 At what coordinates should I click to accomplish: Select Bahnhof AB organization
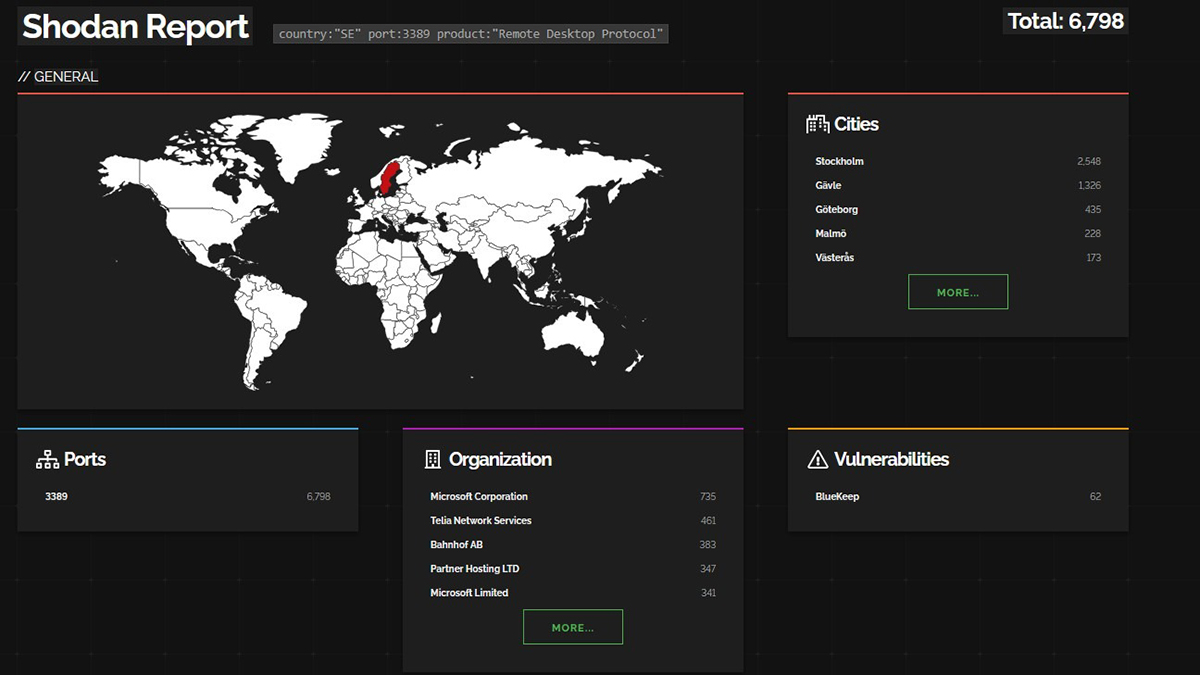(456, 544)
